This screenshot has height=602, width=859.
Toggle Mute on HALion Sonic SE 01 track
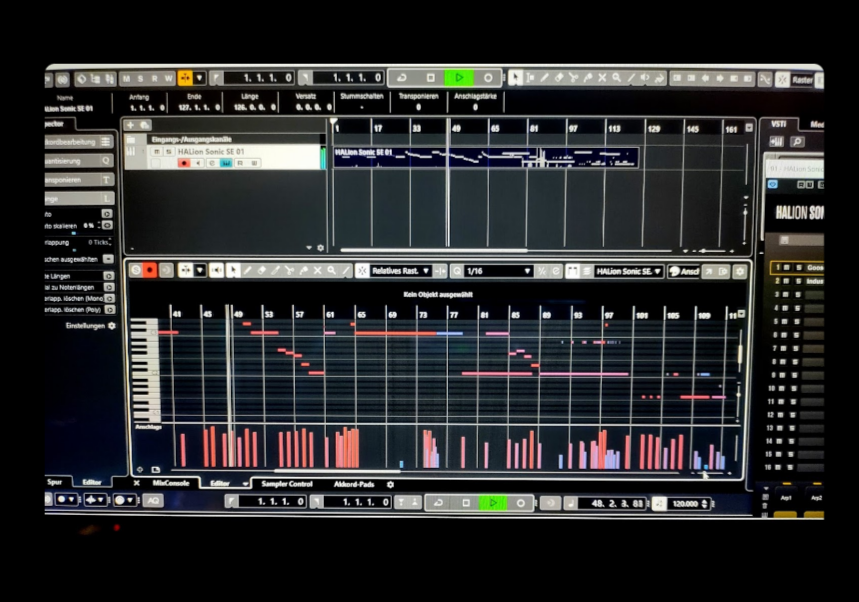pyautogui.click(x=157, y=151)
